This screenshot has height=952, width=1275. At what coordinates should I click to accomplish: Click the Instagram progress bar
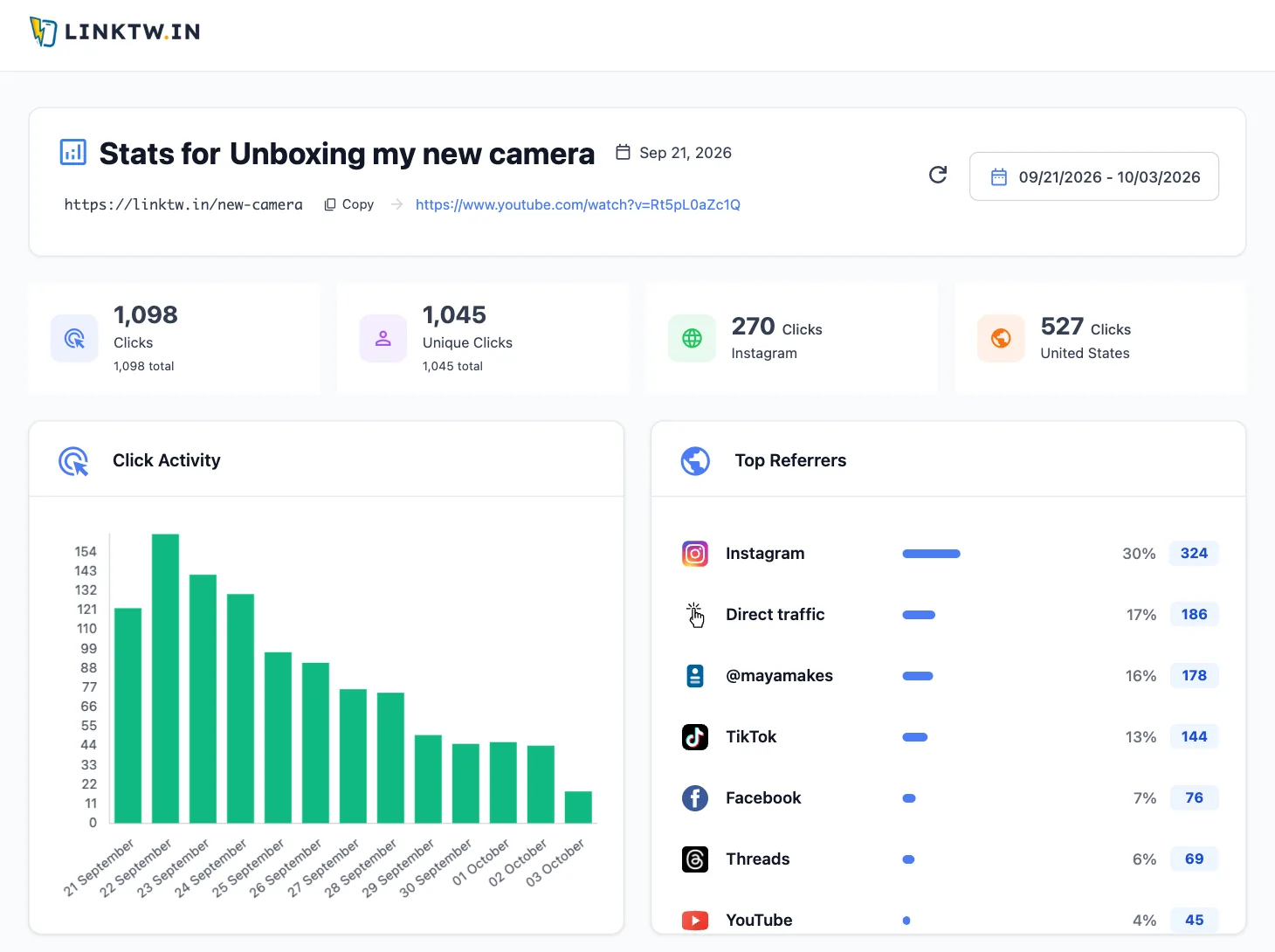pos(932,554)
